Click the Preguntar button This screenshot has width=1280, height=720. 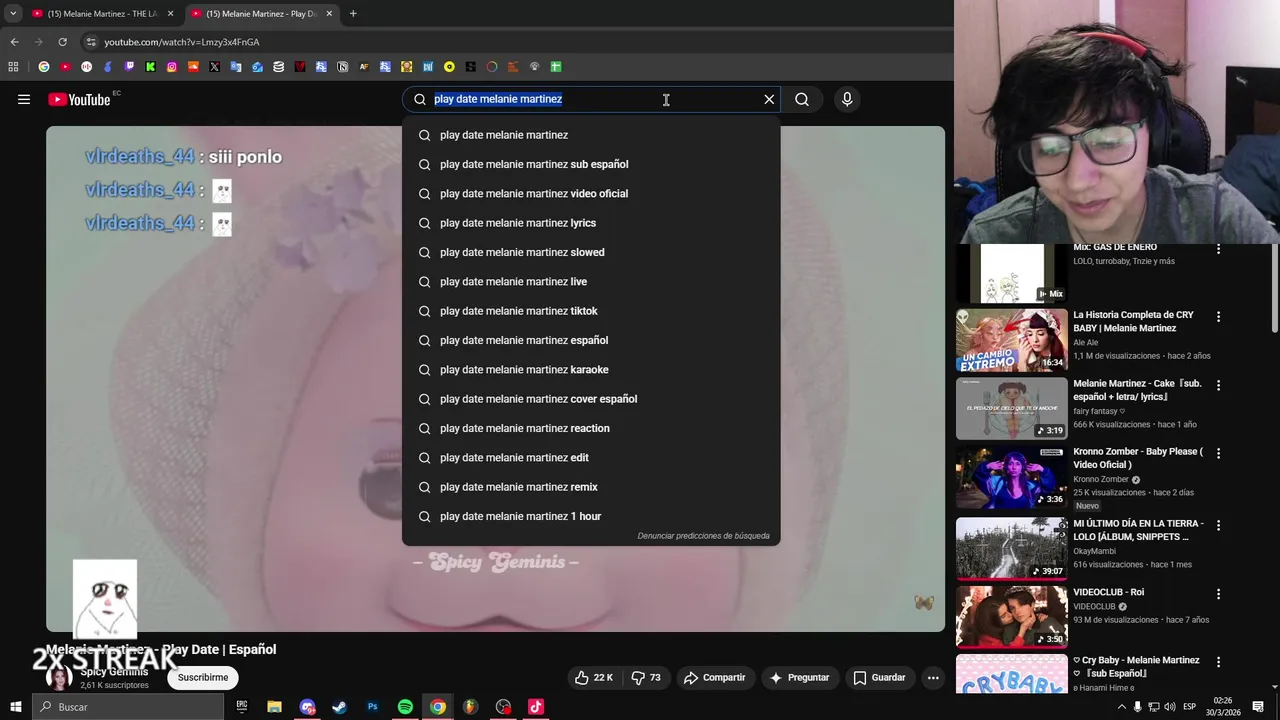tap(798, 677)
